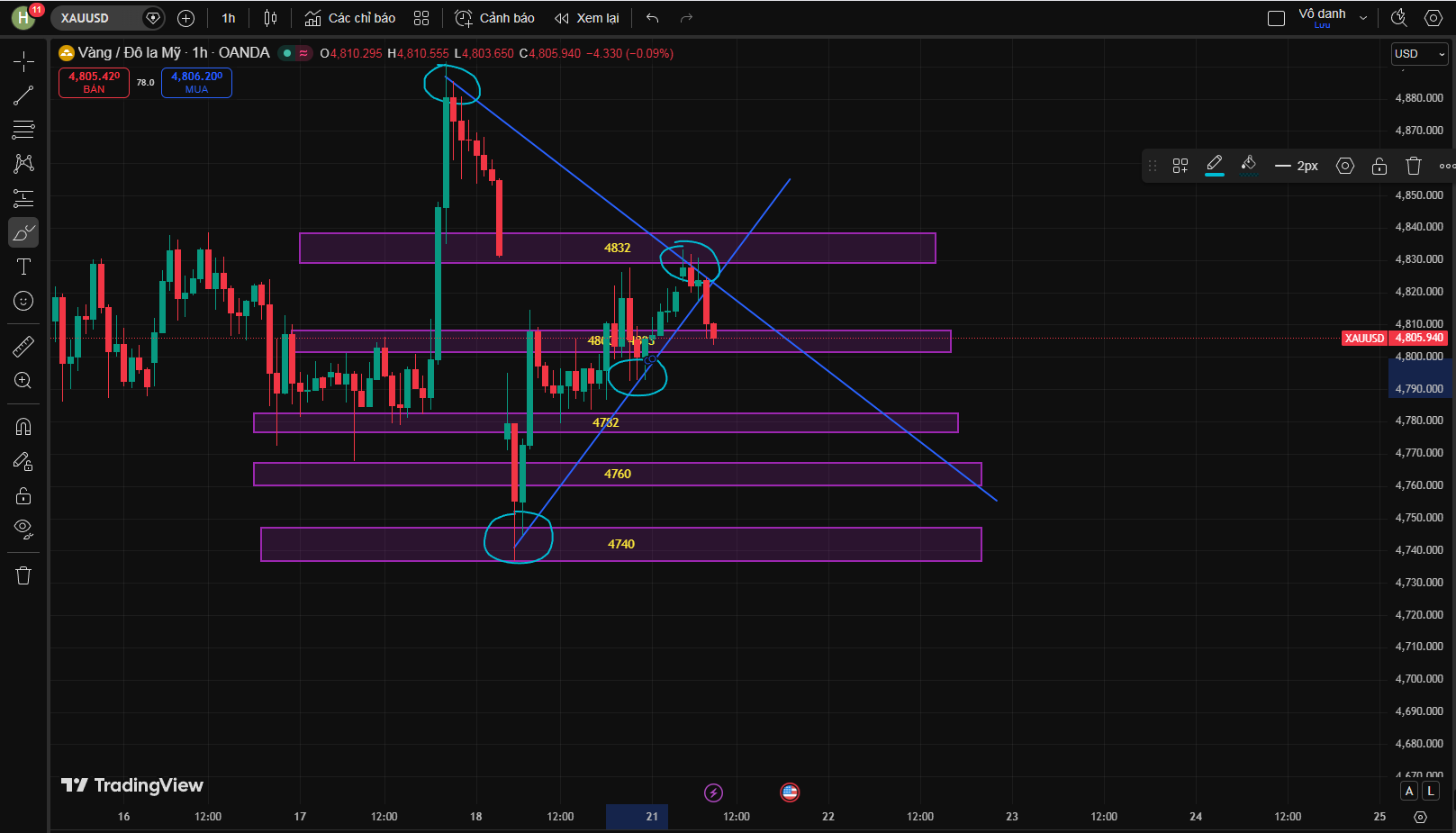Open XAUUSD symbol search field

coord(97,18)
